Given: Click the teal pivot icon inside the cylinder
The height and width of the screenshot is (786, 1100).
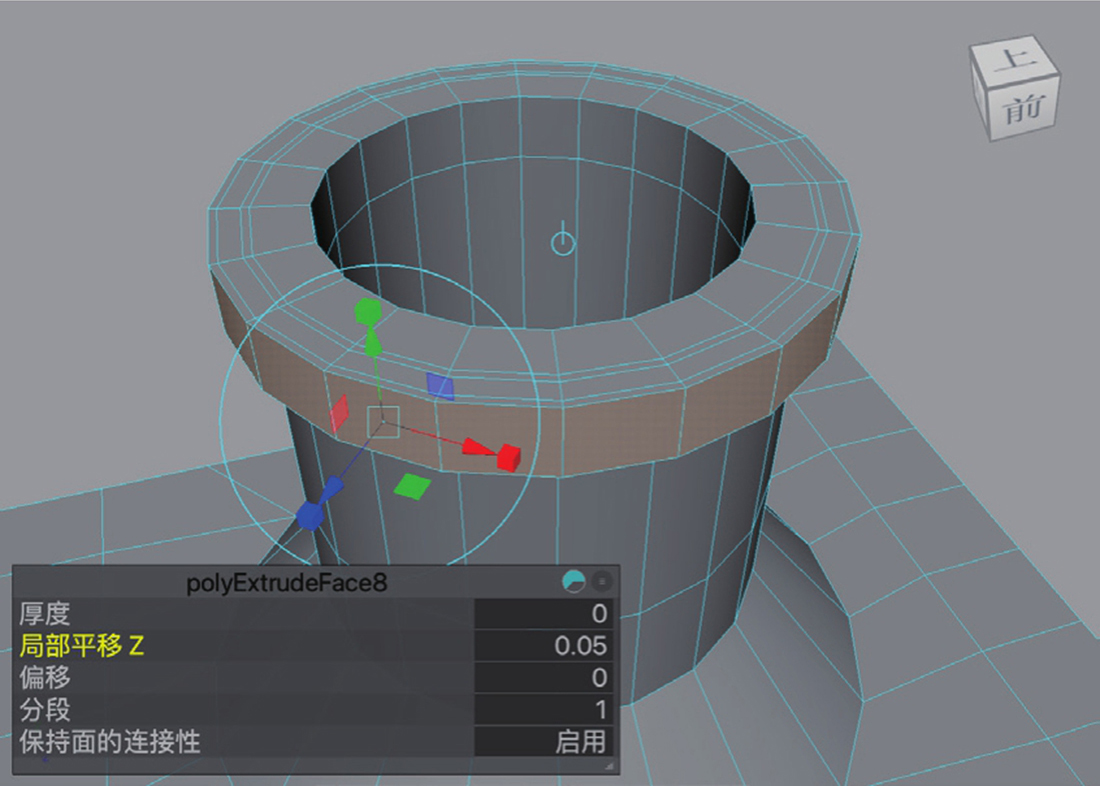Looking at the screenshot, I should (x=563, y=241).
